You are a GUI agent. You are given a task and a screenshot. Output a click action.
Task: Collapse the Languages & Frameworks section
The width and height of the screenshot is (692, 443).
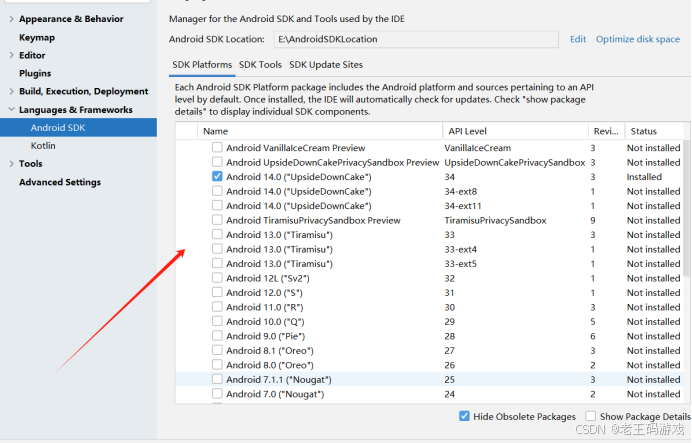pyautogui.click(x=11, y=109)
